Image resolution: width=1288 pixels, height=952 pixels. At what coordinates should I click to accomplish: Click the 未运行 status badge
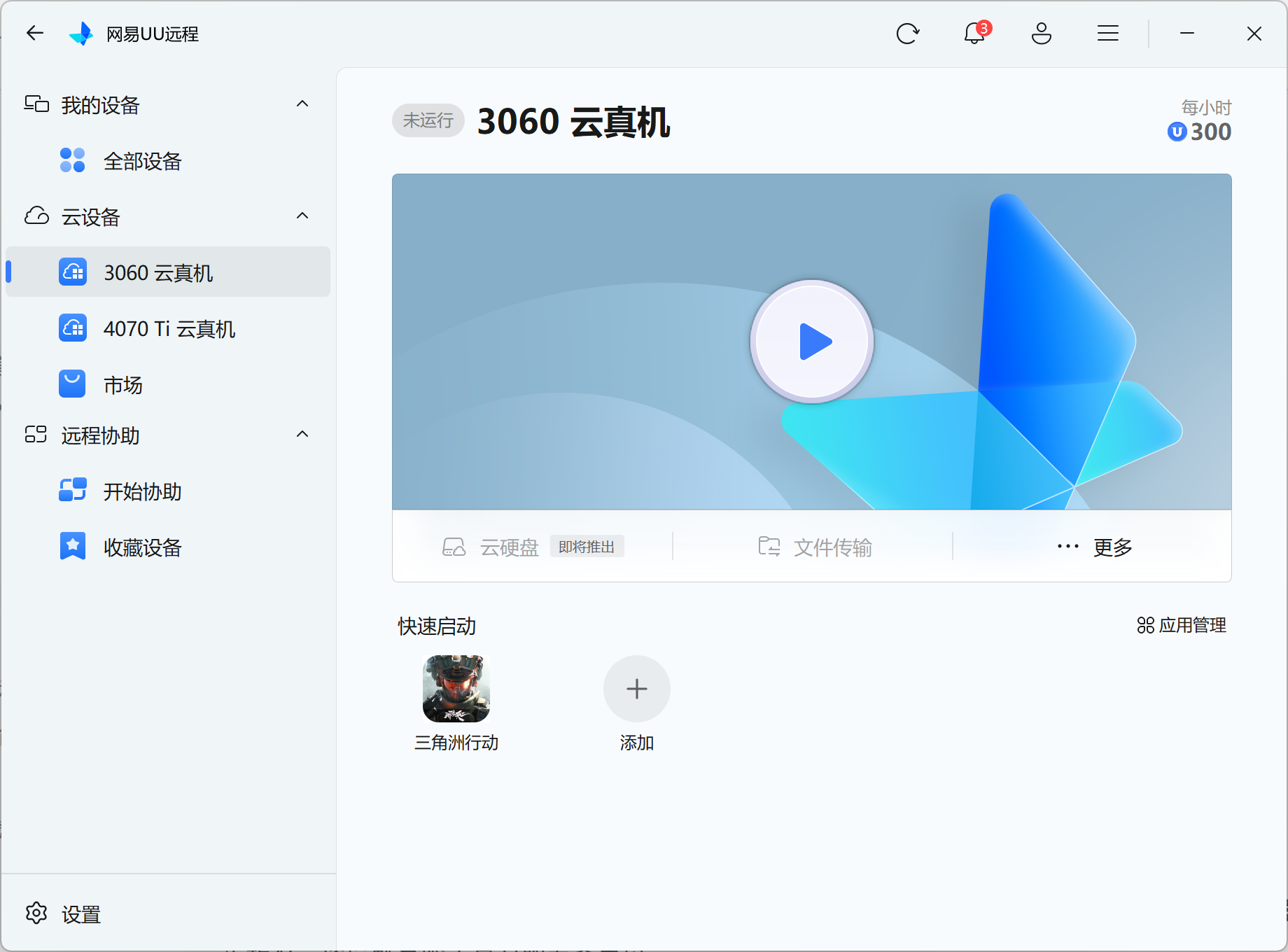(x=428, y=120)
